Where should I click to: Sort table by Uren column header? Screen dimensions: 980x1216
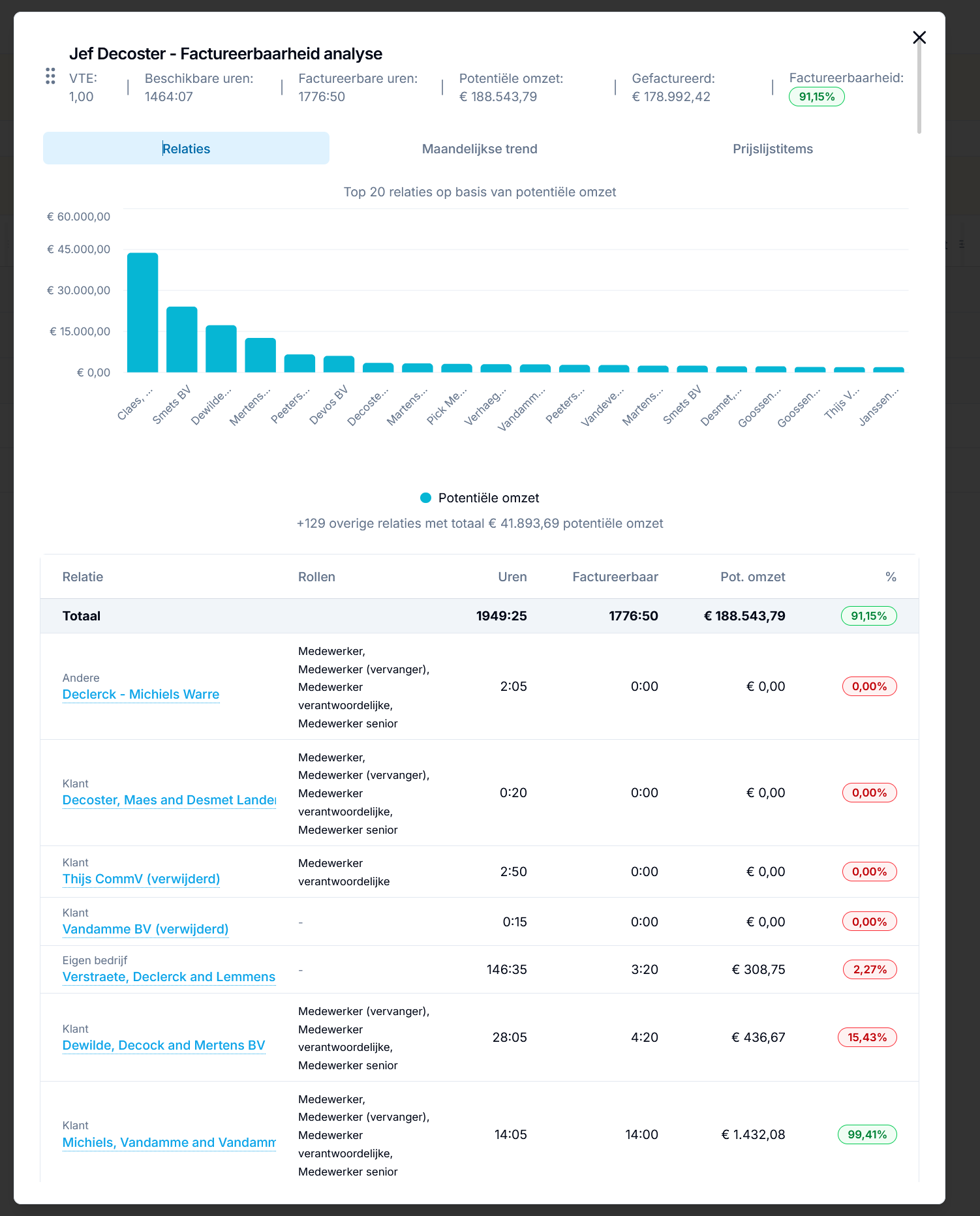tap(512, 577)
